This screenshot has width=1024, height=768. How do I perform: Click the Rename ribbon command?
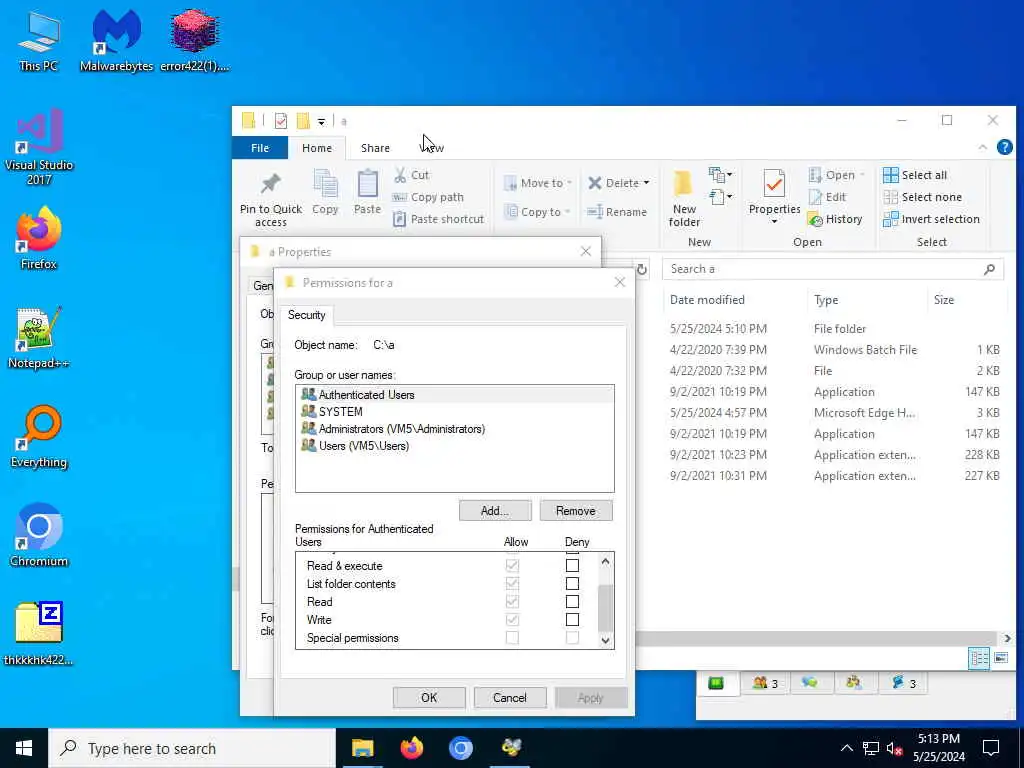point(617,212)
